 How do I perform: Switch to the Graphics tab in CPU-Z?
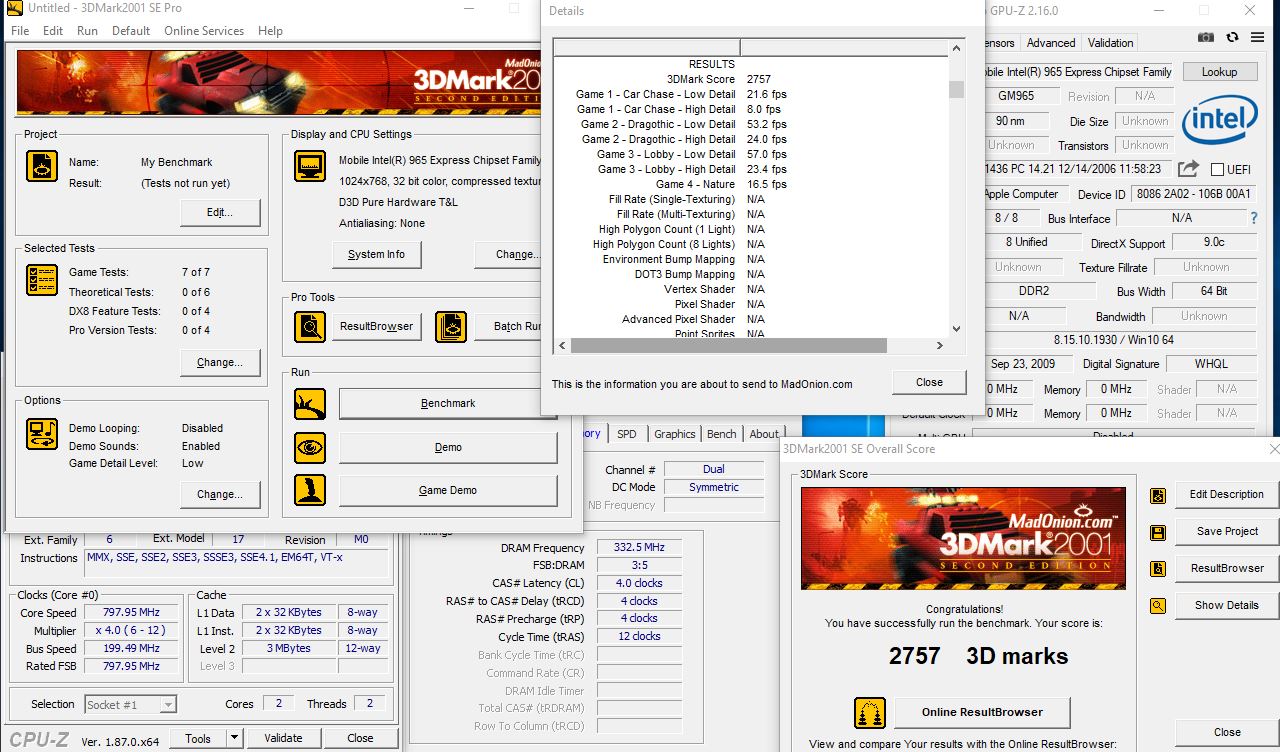click(x=674, y=434)
